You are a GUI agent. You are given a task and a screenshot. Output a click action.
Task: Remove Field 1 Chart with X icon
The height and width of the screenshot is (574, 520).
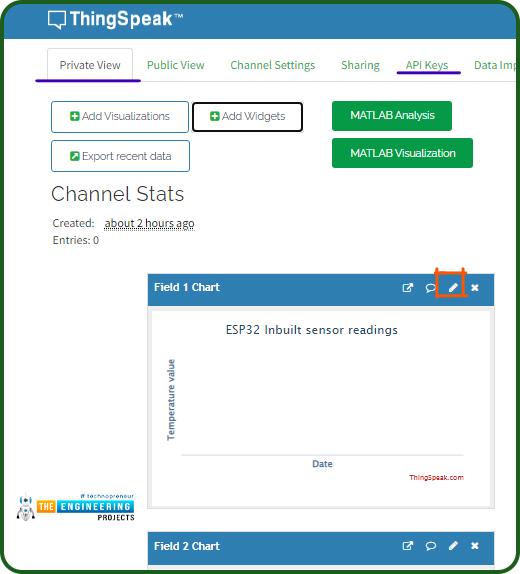click(x=475, y=288)
